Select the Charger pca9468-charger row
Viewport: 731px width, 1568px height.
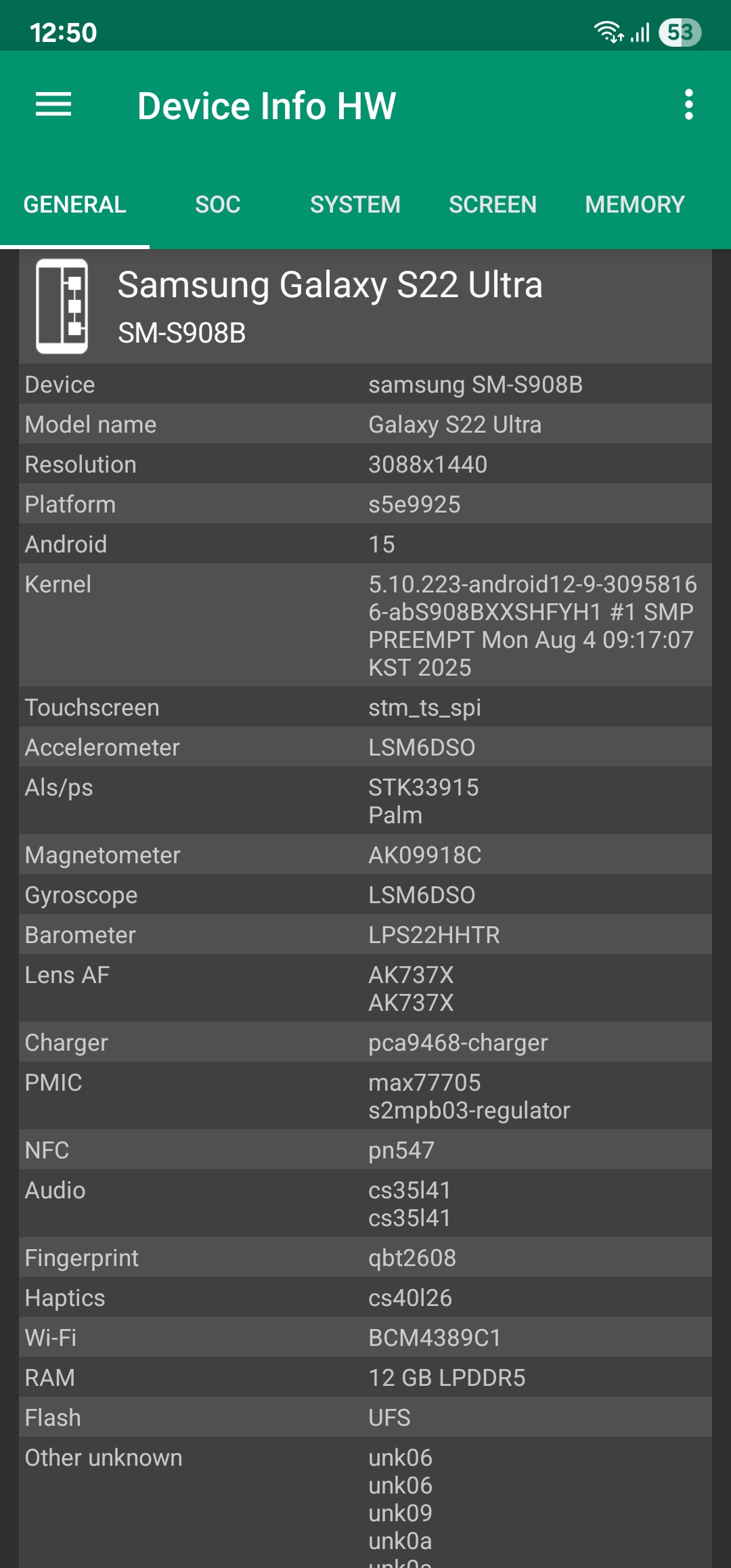tap(365, 1042)
